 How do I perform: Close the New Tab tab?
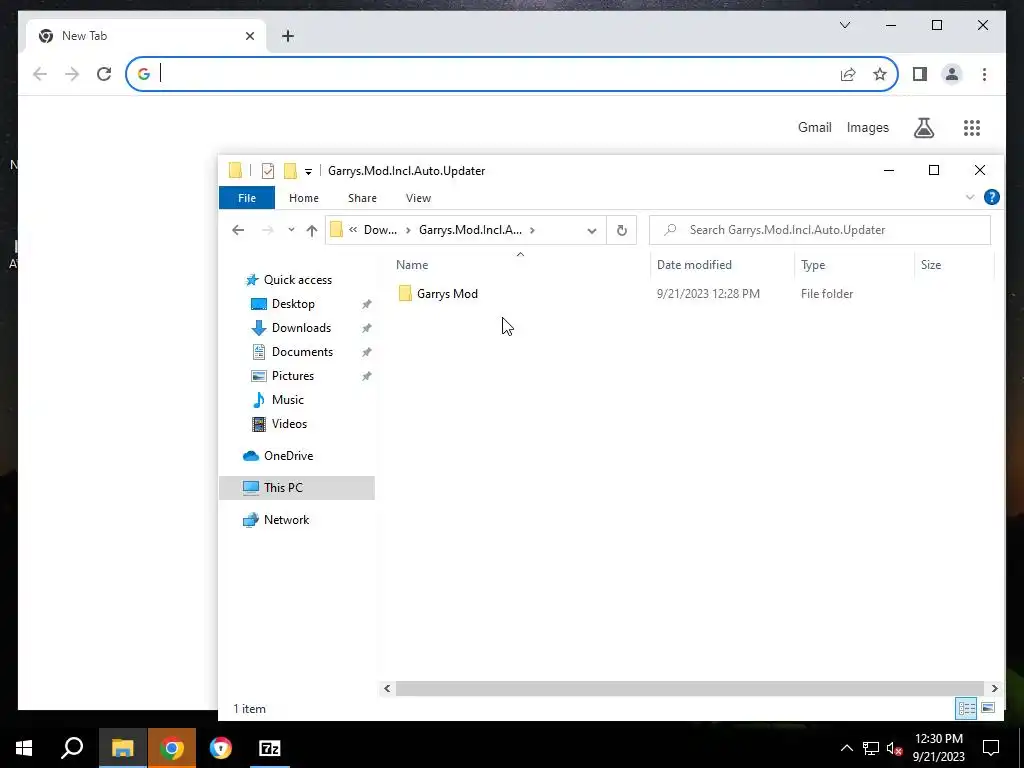pyautogui.click(x=249, y=36)
